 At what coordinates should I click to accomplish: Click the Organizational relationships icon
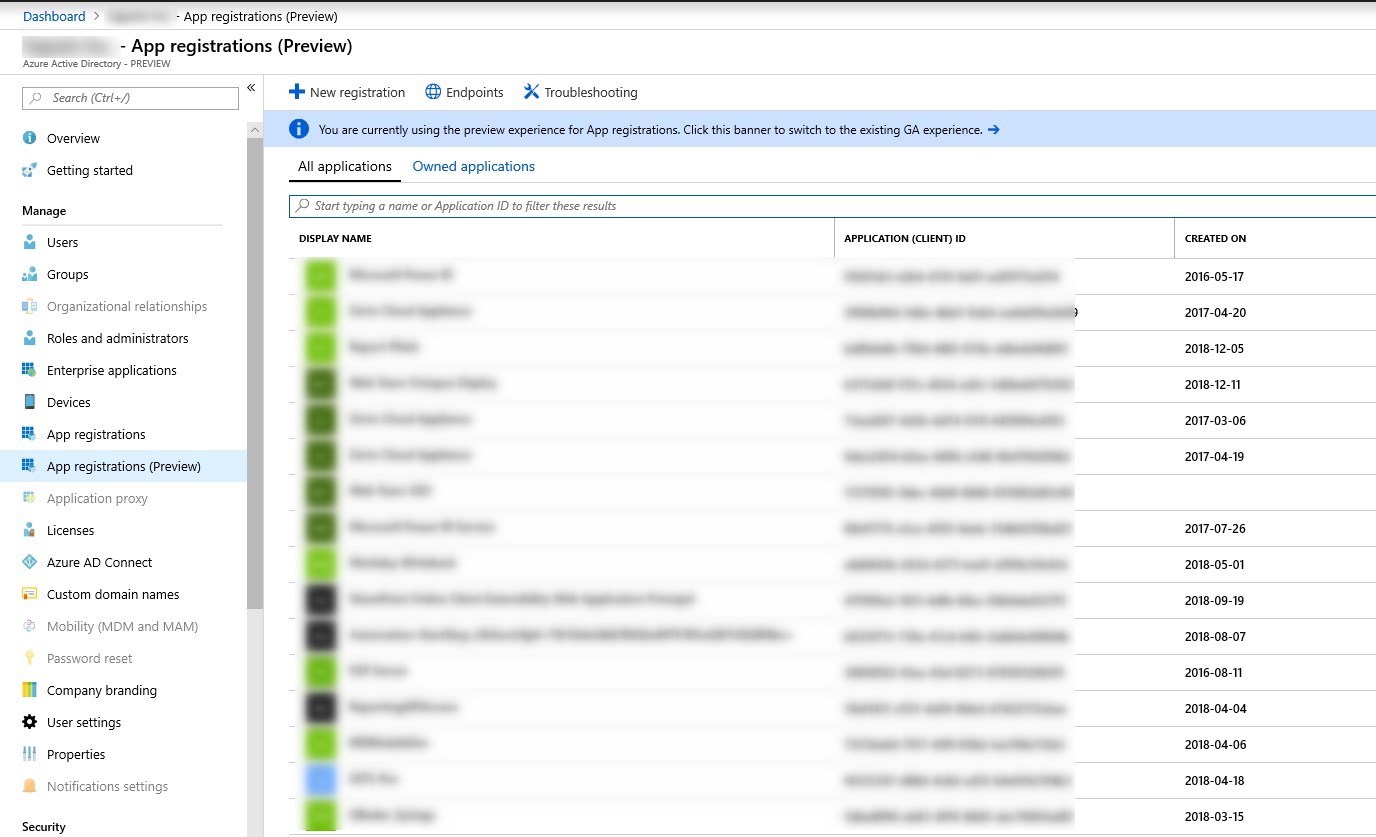[x=29, y=306]
